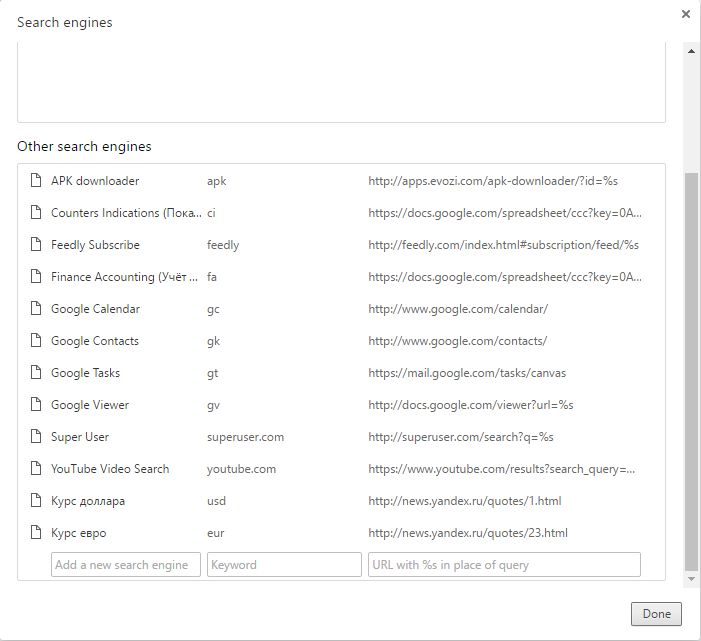Click the youtube.com keyword
Viewport: 701px width, 641px height.
pyautogui.click(x=241, y=469)
